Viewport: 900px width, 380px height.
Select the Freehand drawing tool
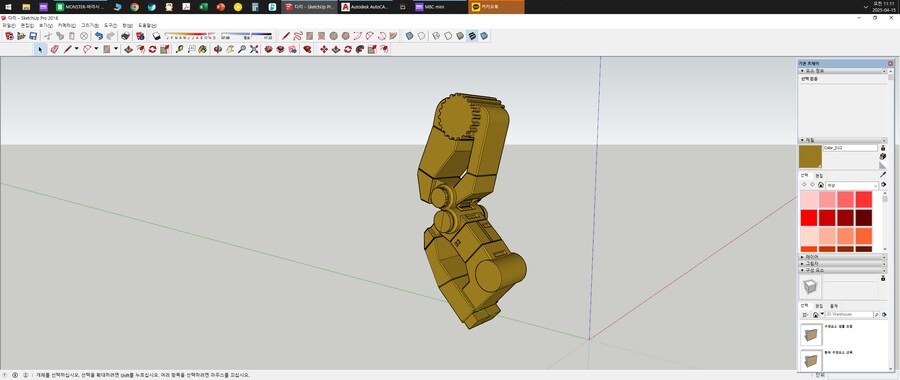point(297,36)
